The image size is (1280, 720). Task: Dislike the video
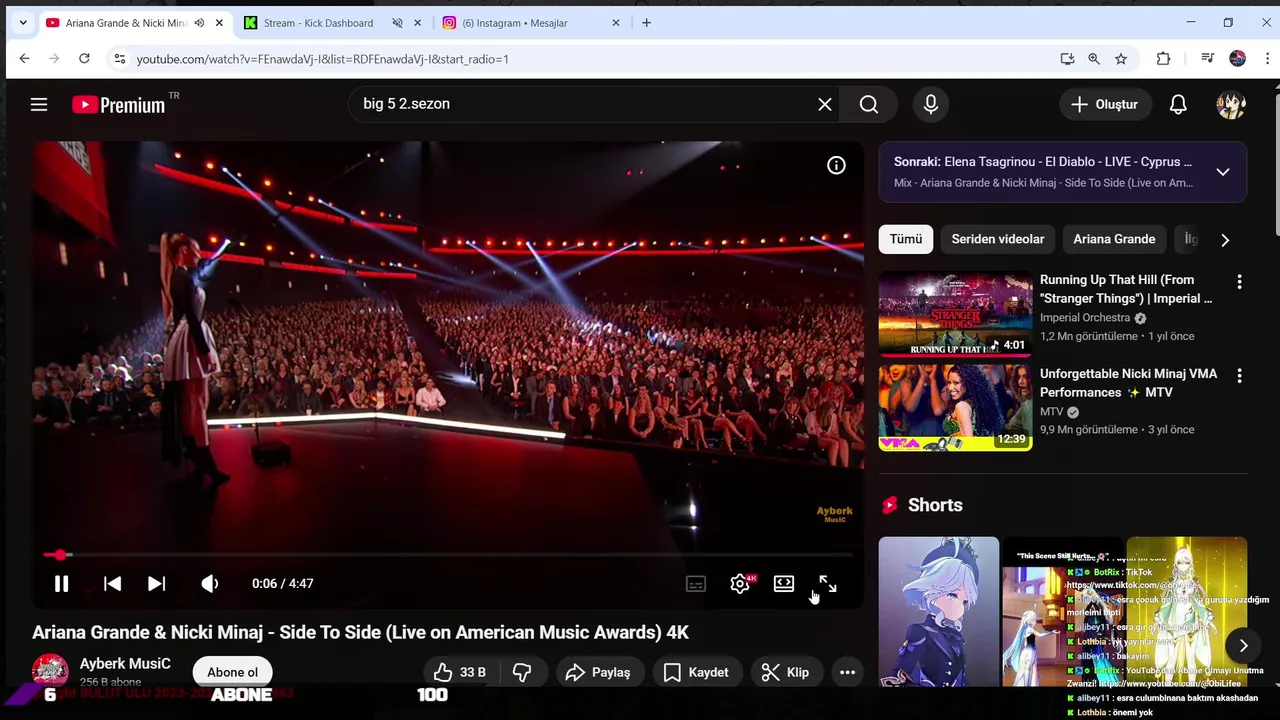tap(522, 672)
